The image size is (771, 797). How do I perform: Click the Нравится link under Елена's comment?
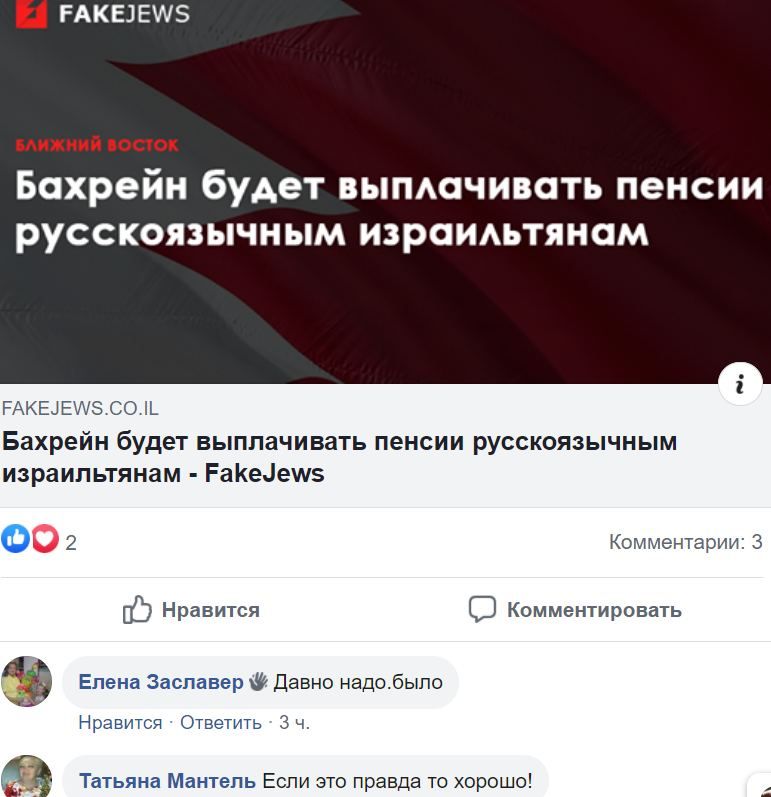(120, 722)
